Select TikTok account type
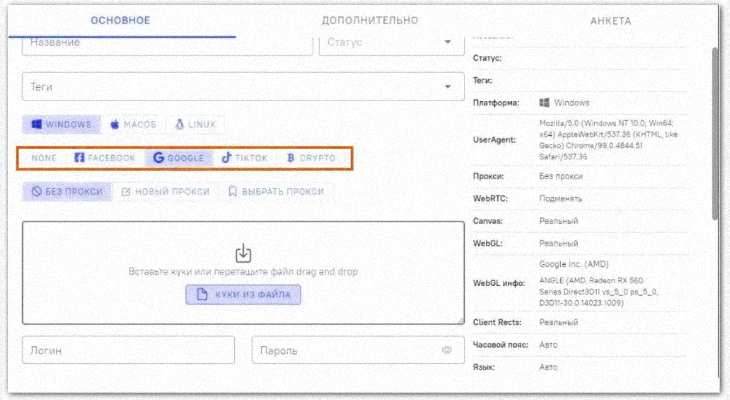 tap(244, 158)
